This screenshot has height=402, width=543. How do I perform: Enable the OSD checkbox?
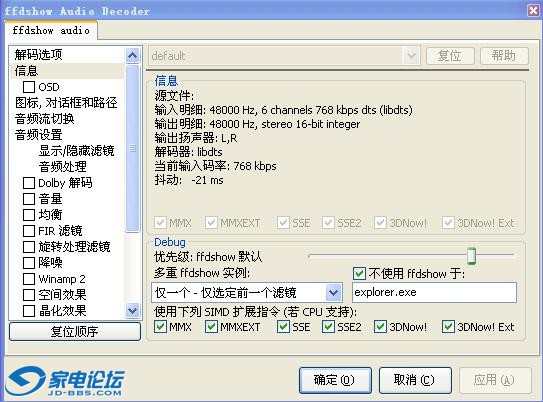(x=29, y=87)
